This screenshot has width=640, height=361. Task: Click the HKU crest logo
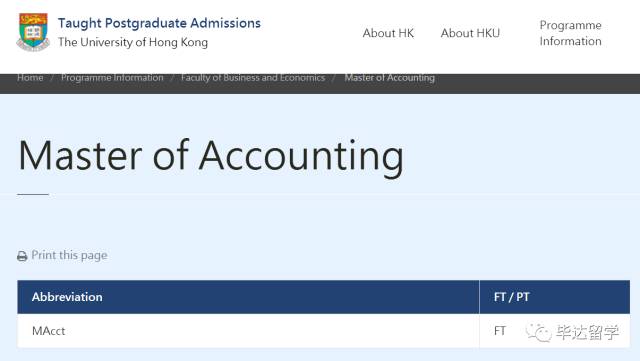pos(33,32)
